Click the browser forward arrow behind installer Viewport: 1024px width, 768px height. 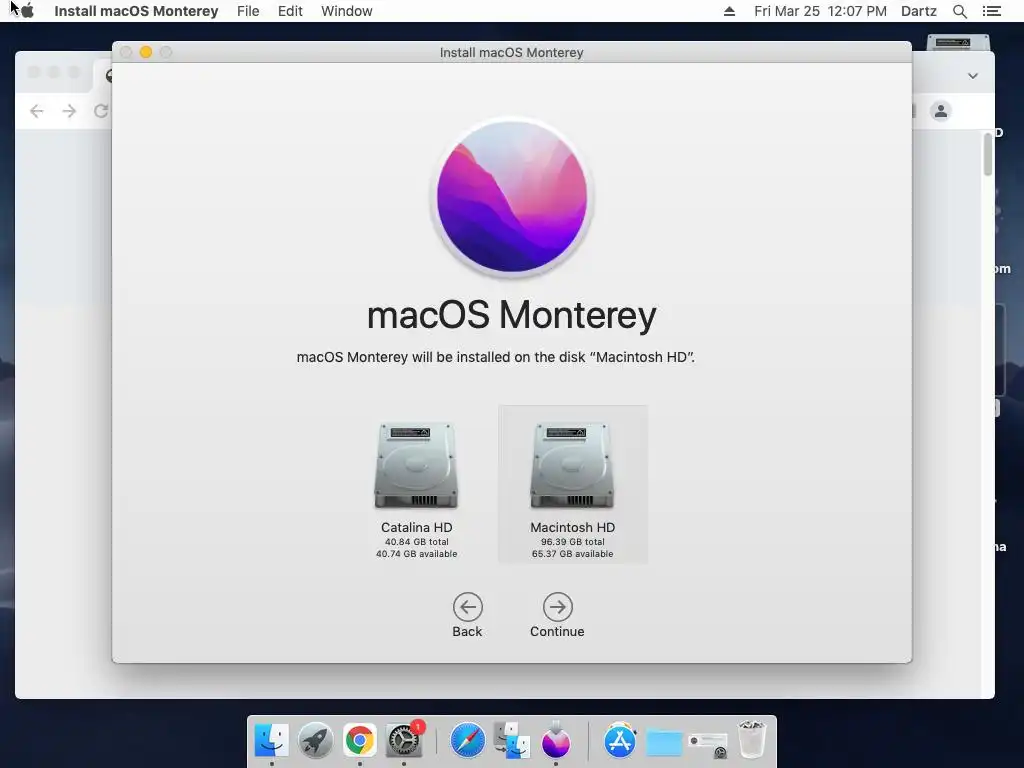coord(69,111)
